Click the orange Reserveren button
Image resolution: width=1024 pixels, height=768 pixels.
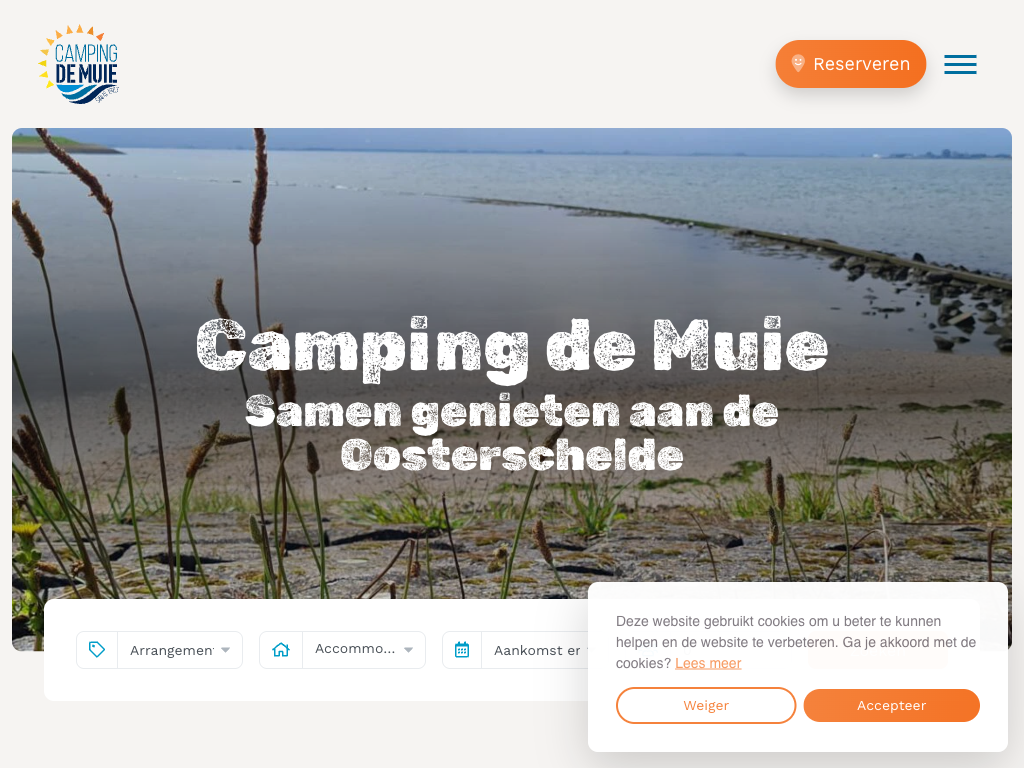(850, 64)
